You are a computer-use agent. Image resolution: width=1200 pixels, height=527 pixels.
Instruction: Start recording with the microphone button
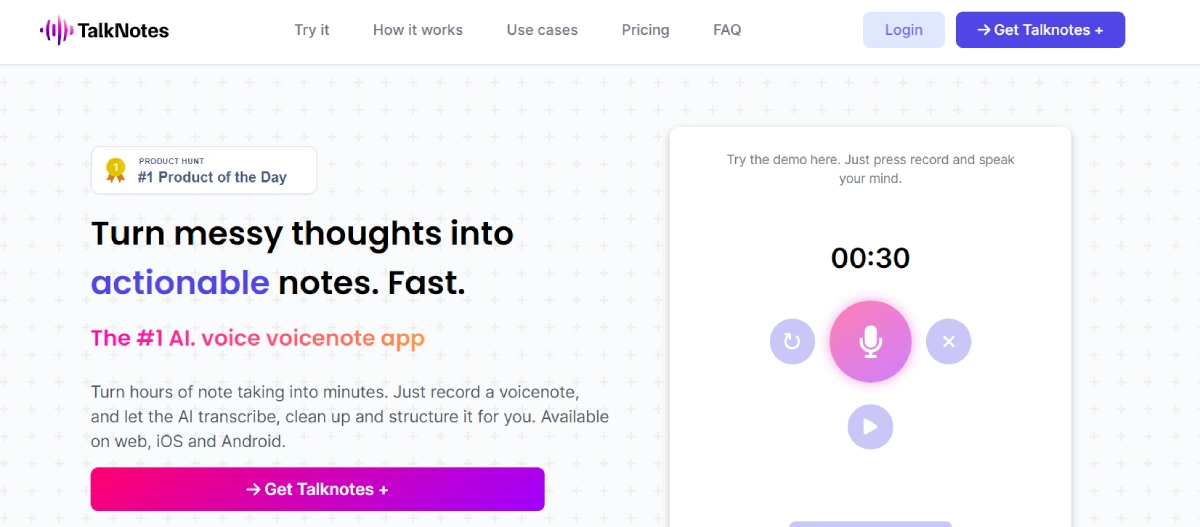(x=870, y=342)
